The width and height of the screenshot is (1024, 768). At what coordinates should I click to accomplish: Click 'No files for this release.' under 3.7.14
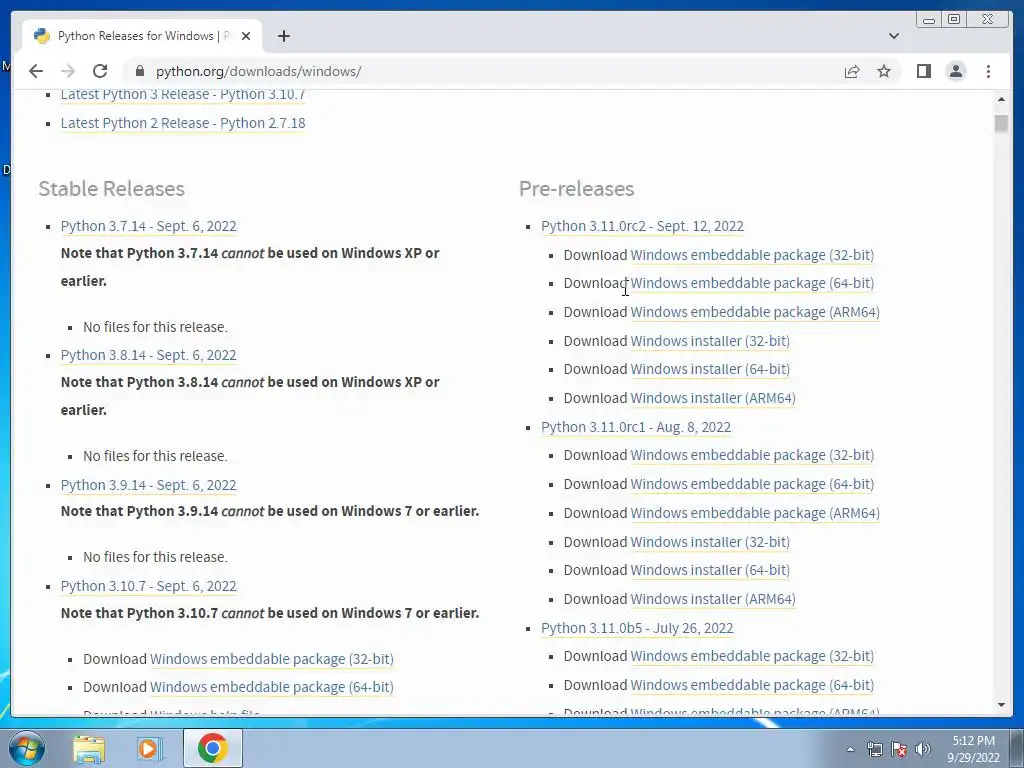(x=155, y=327)
